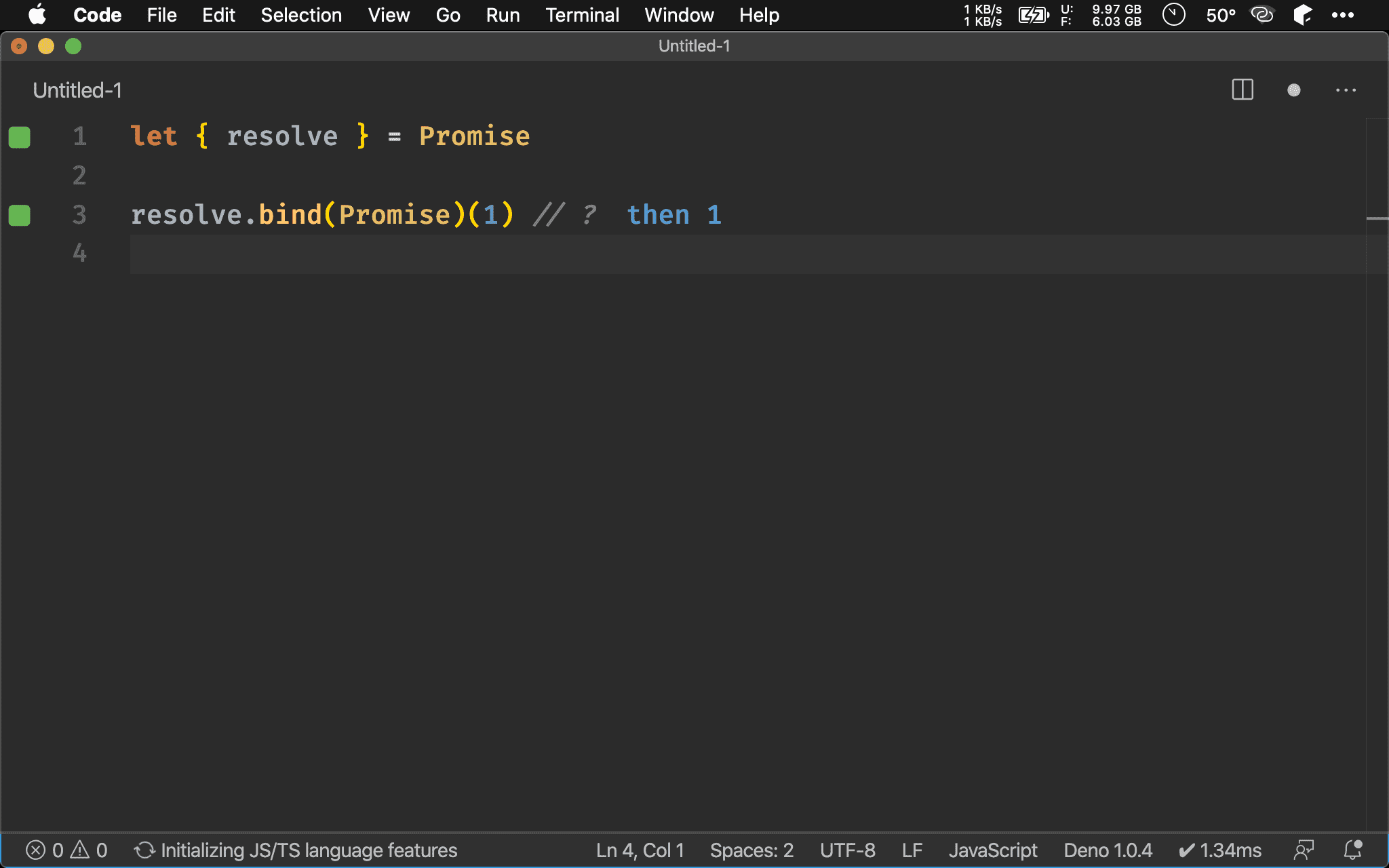
Task: Click the errors and warnings status icon
Action: (66, 850)
